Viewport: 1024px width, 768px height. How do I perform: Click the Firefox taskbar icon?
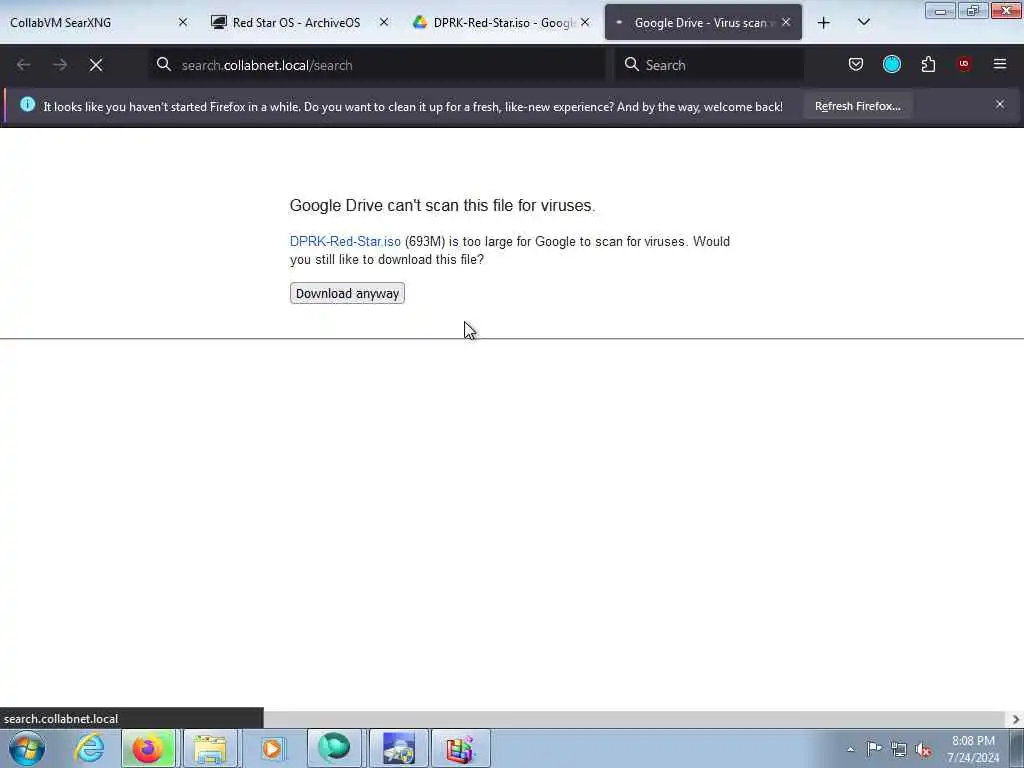pos(148,748)
